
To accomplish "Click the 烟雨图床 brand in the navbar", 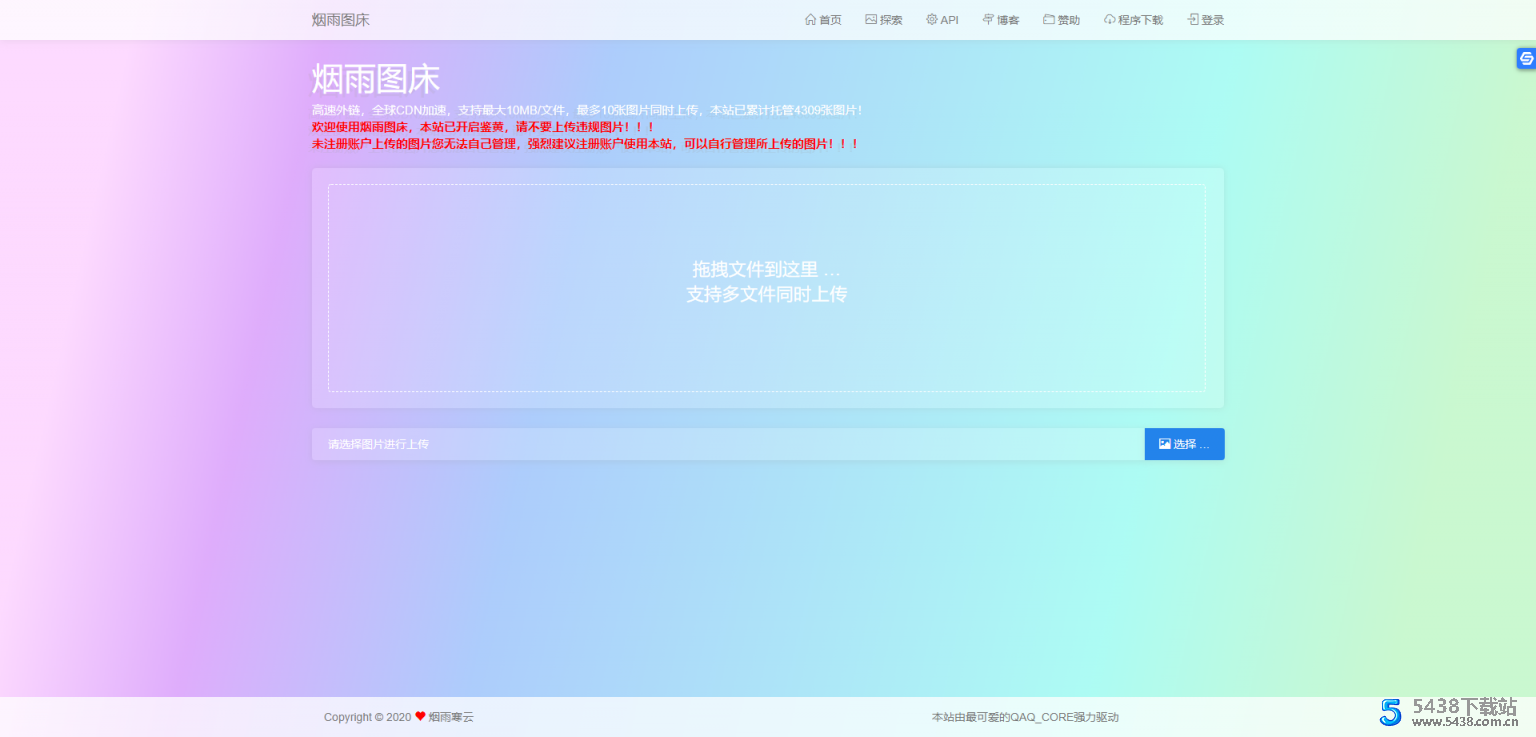I will (x=340, y=20).
